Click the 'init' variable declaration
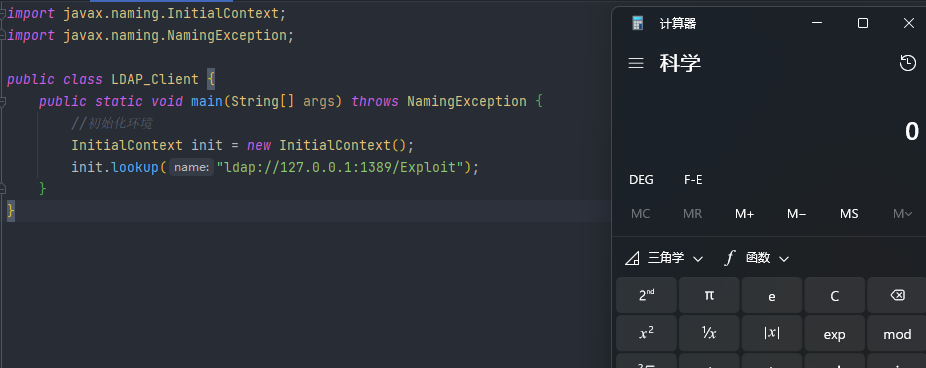The image size is (926, 368). pos(207,145)
